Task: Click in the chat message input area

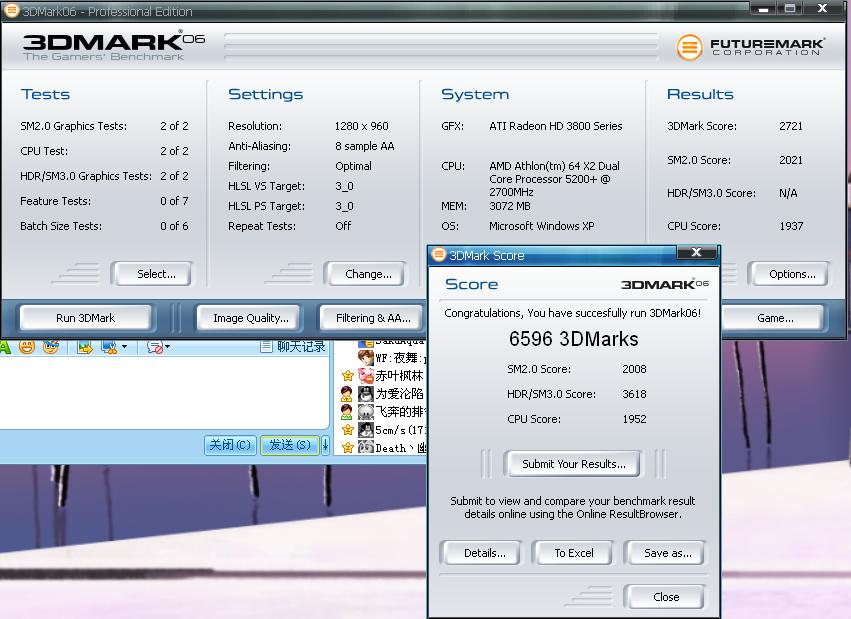Action: click(x=164, y=392)
